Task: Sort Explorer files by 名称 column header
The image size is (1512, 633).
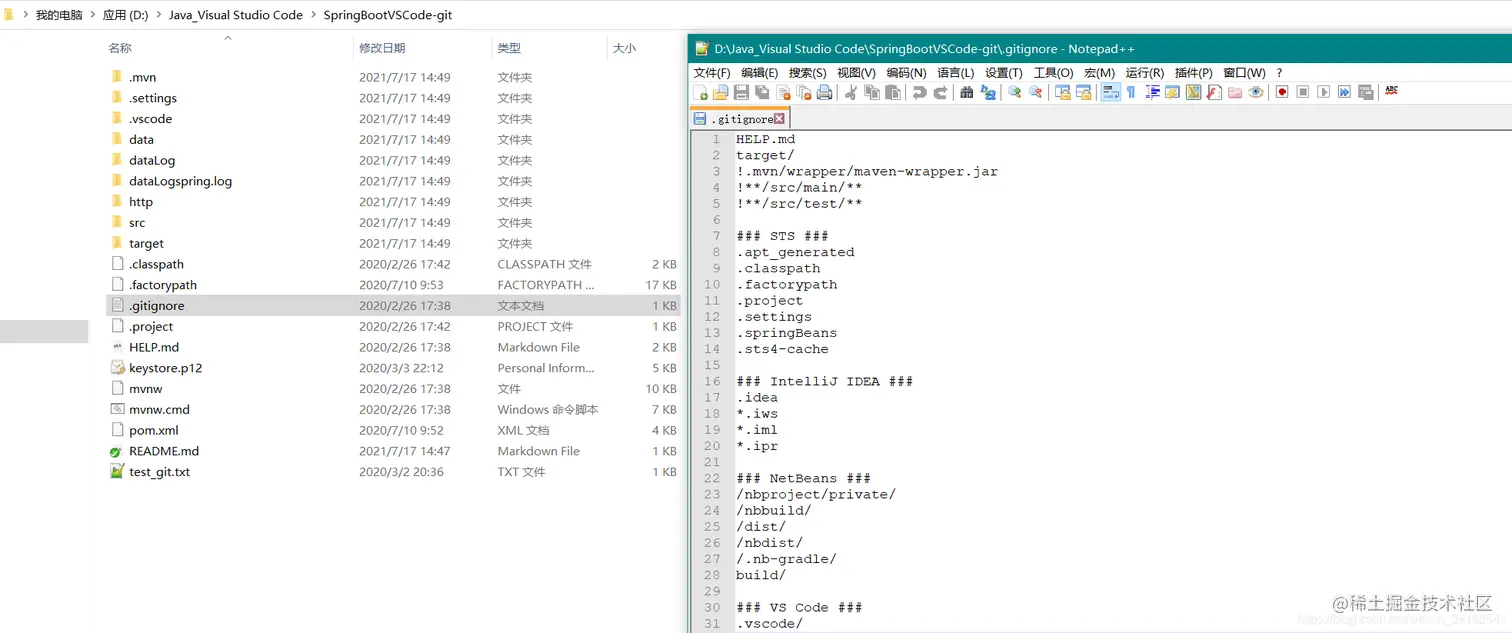Action: (120, 48)
